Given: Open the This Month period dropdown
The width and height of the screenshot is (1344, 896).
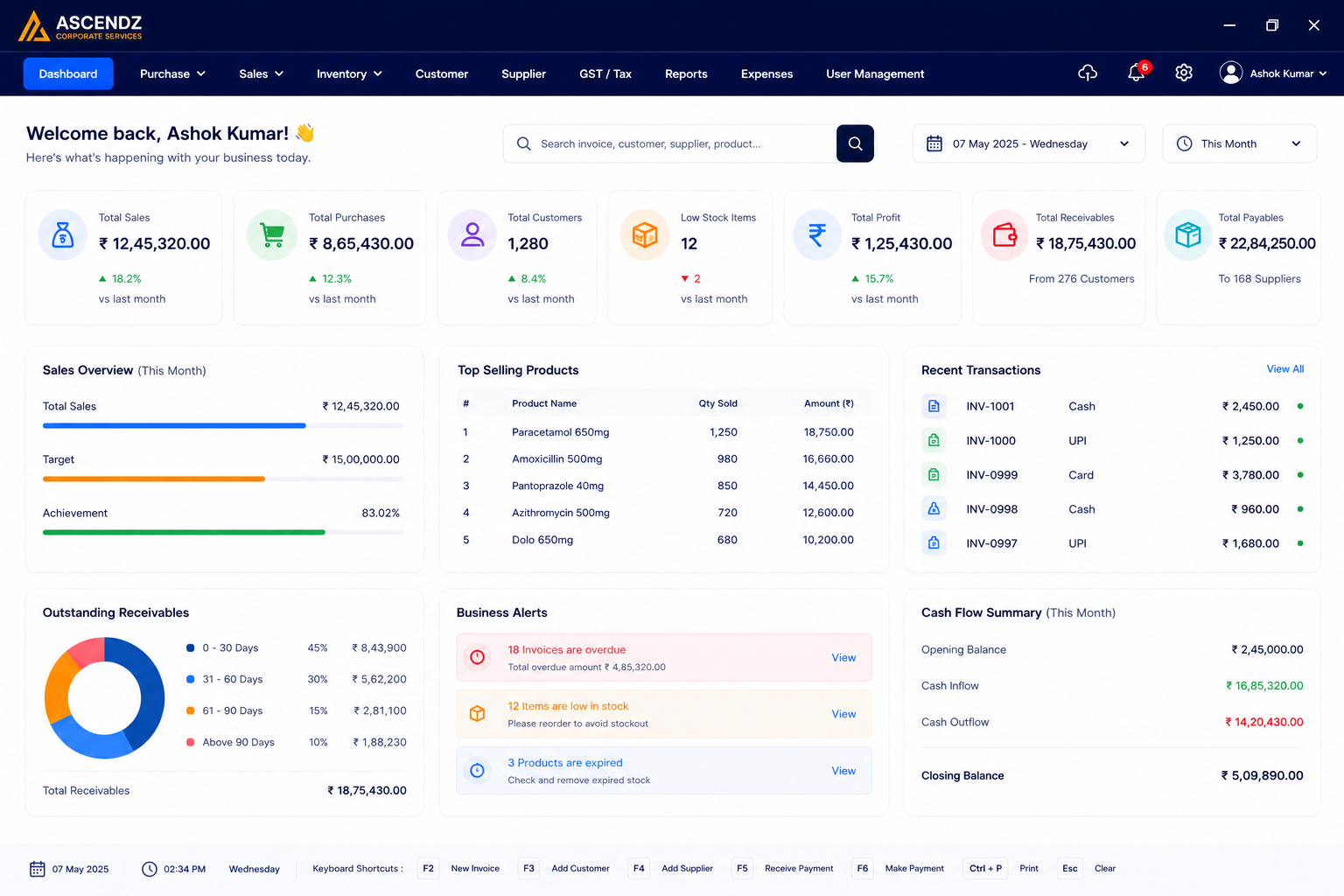Looking at the screenshot, I should pos(1296,143).
